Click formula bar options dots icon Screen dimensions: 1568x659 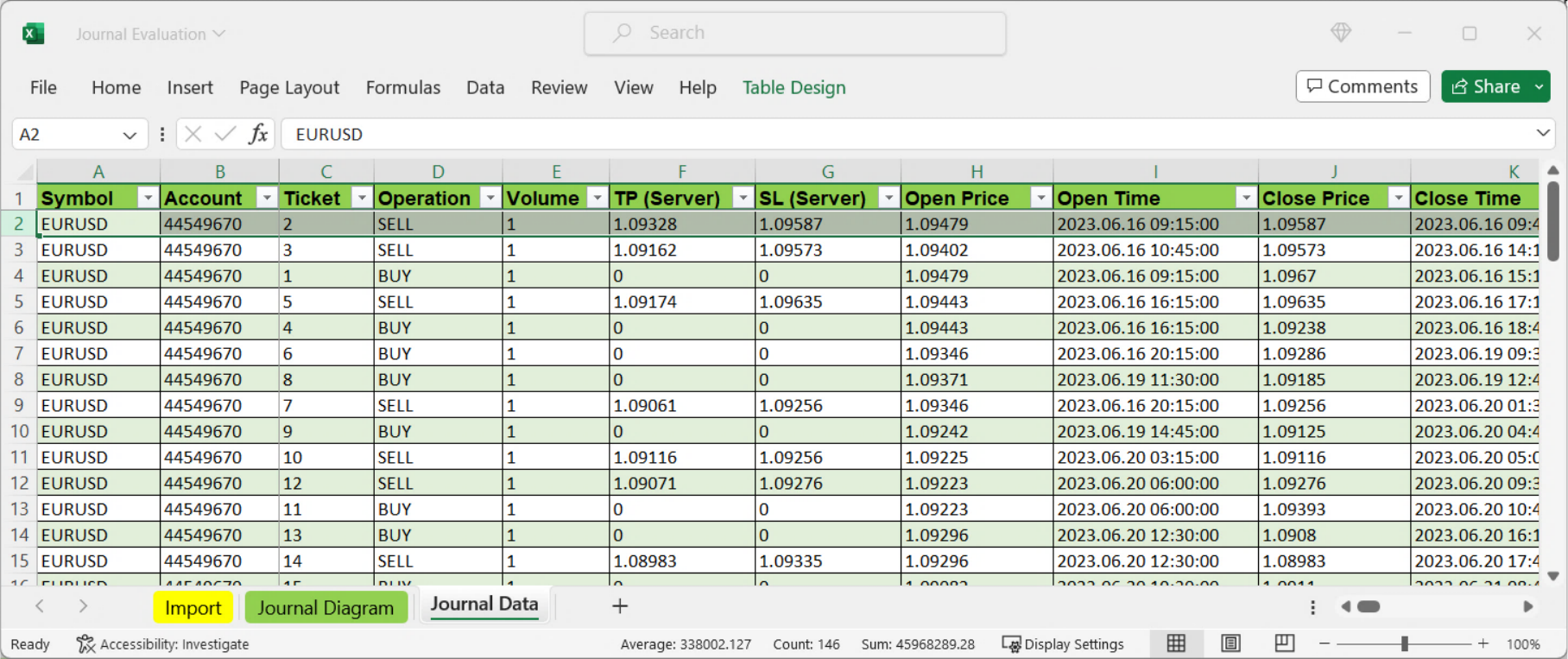pyautogui.click(x=162, y=134)
